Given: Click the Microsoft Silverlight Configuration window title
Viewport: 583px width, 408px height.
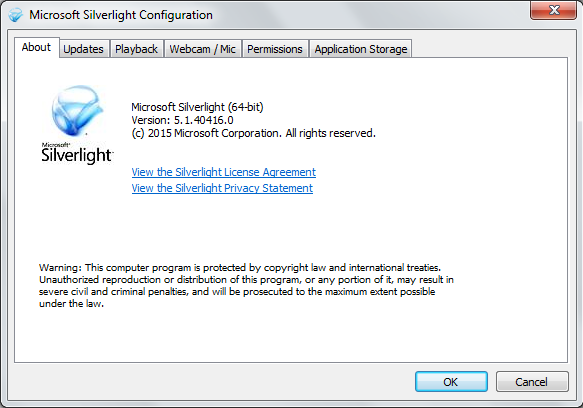Looking at the screenshot, I should point(121,15).
